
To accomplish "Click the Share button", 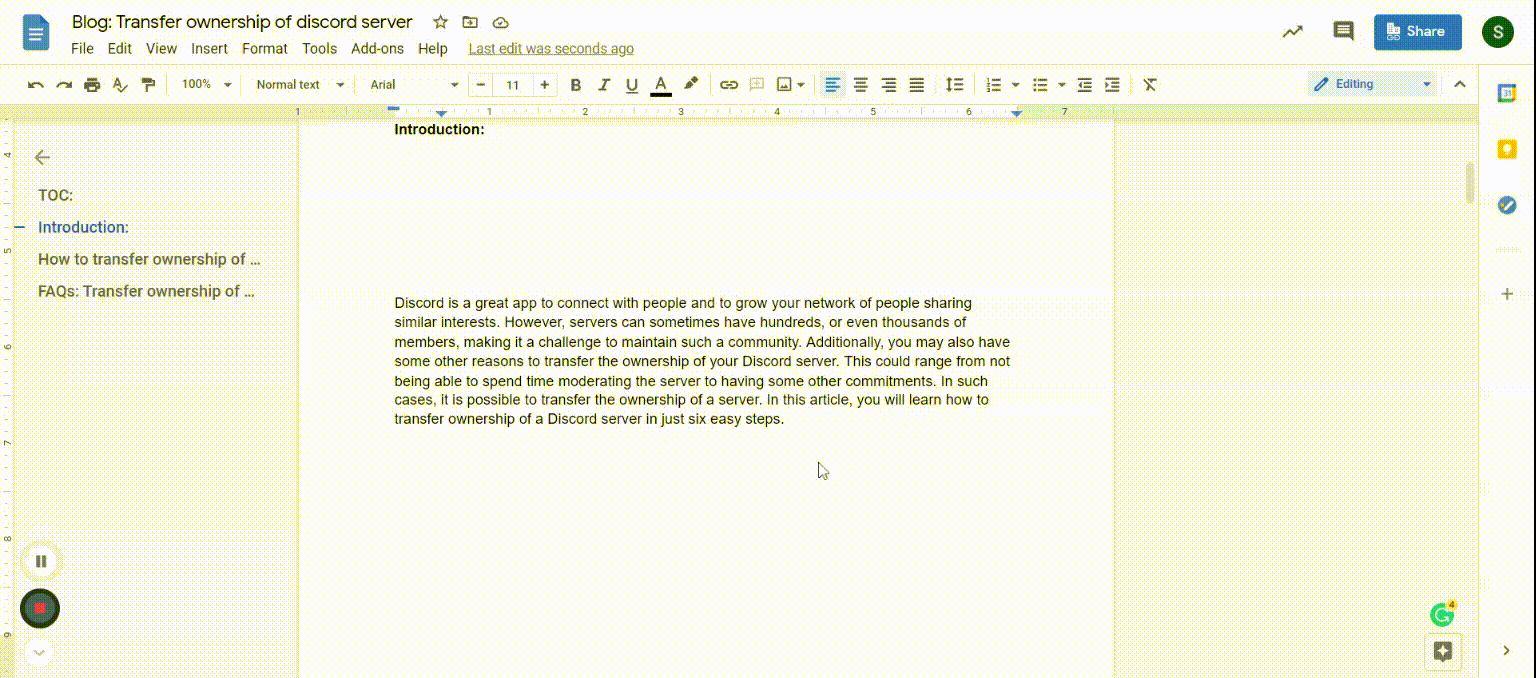I will tap(1418, 32).
